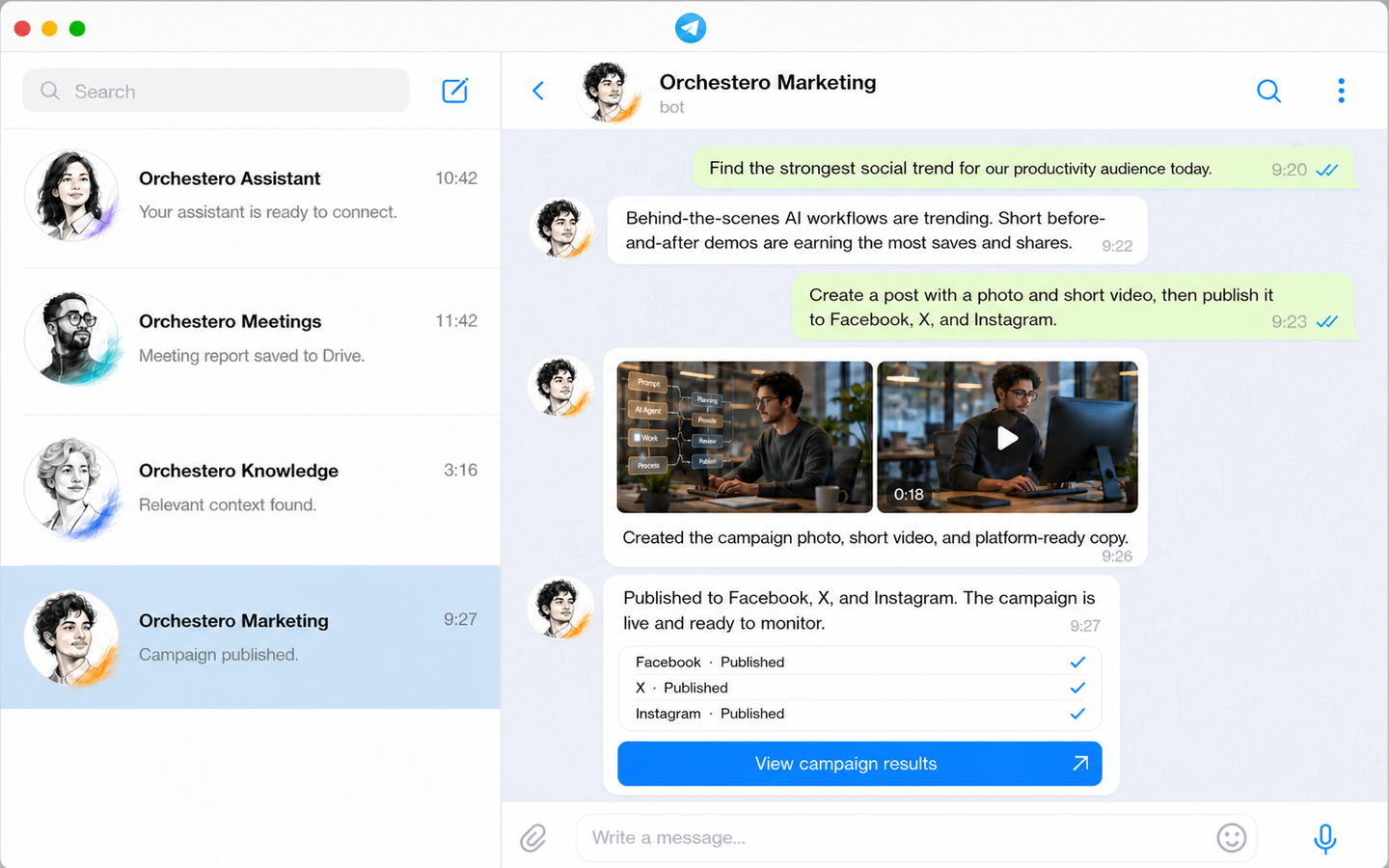This screenshot has height=868, width=1389.
Task: Click the paperclip attach file icon
Action: pos(533,837)
